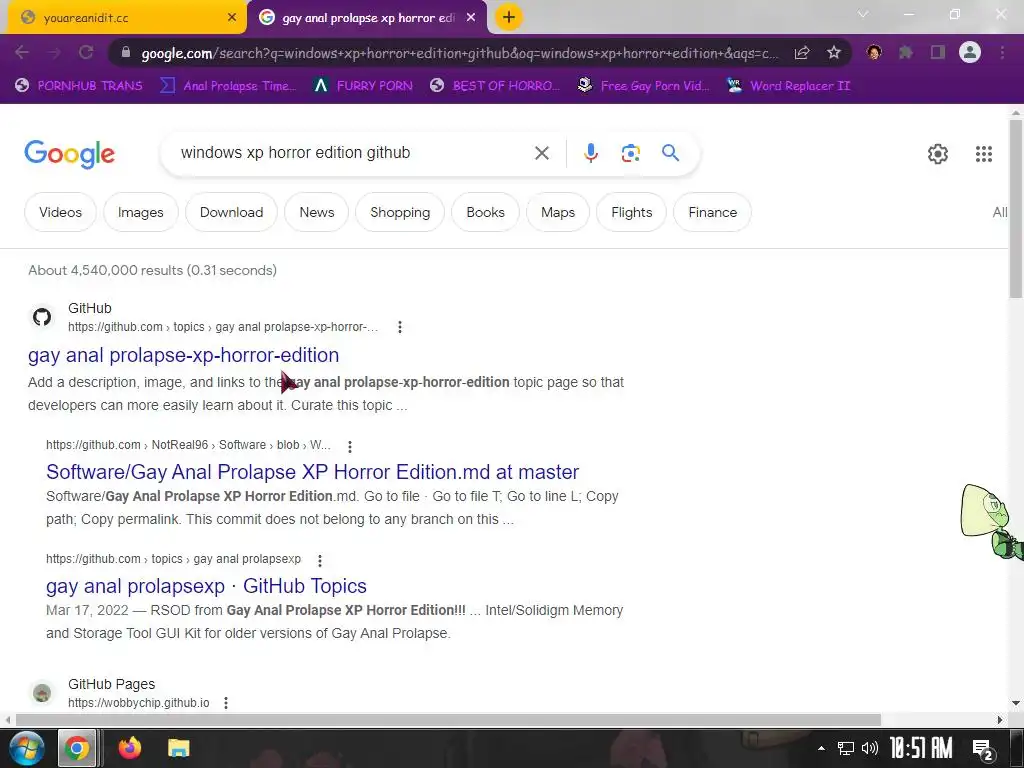
Task: Switch to the youareanidit.cc tab
Action: point(123,18)
